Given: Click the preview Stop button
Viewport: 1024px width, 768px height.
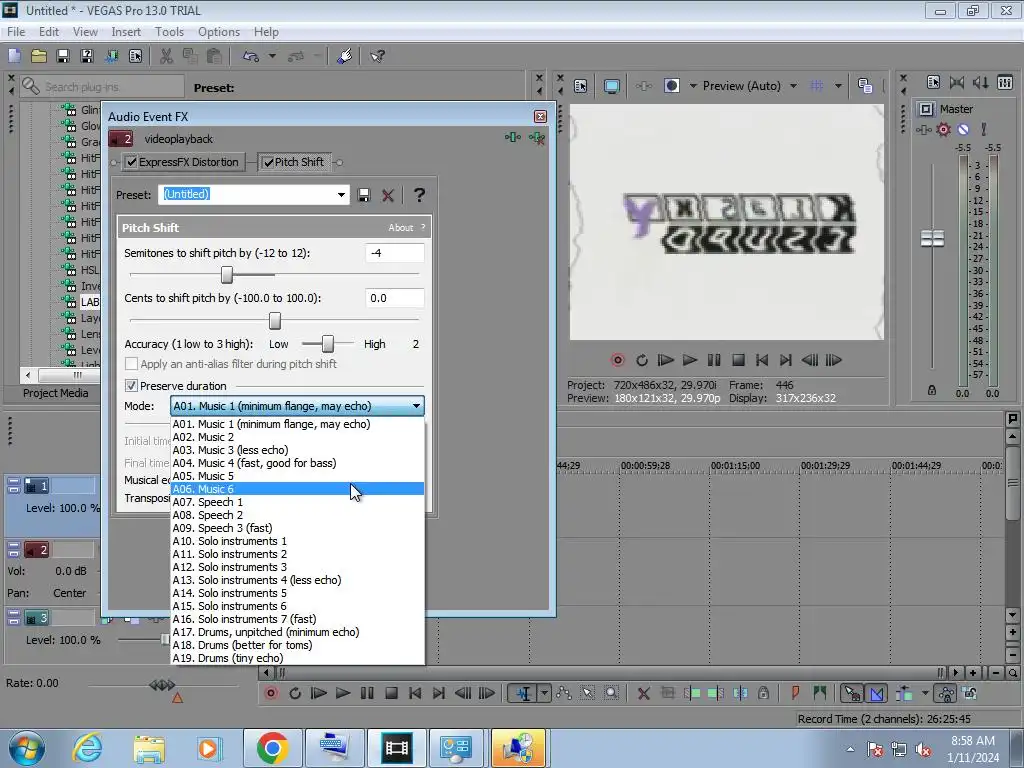Looking at the screenshot, I should tap(738, 360).
